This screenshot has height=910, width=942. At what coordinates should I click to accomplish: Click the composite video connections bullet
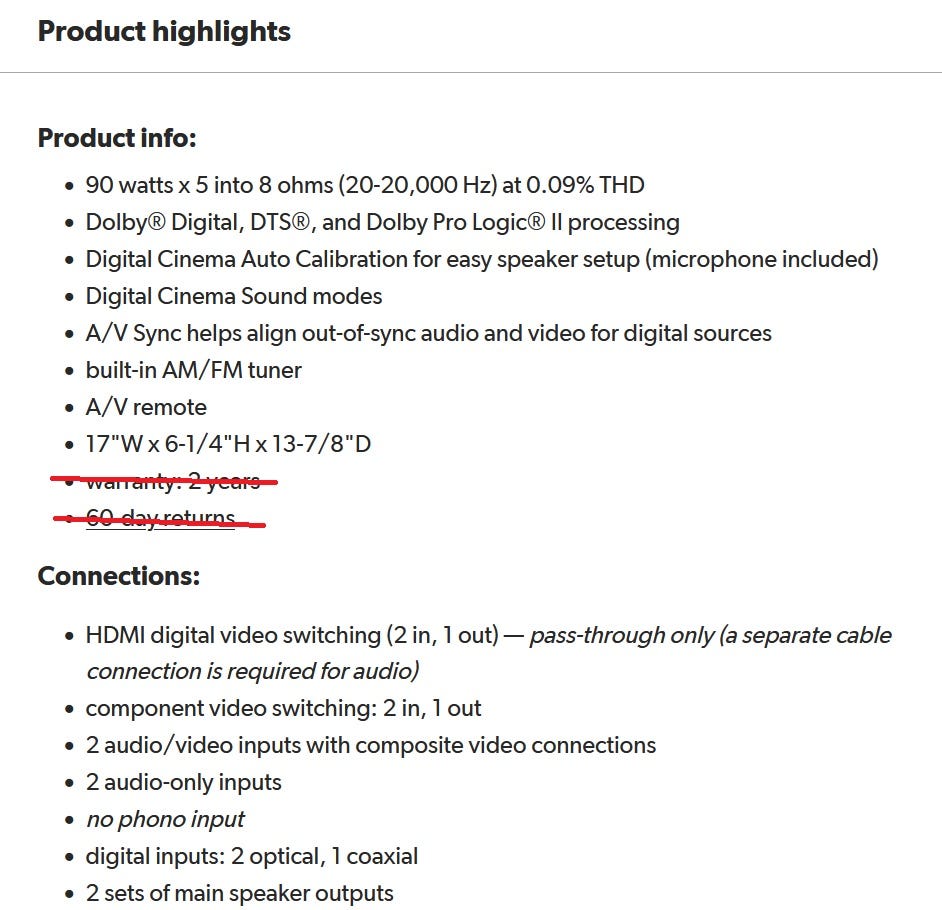[371, 745]
